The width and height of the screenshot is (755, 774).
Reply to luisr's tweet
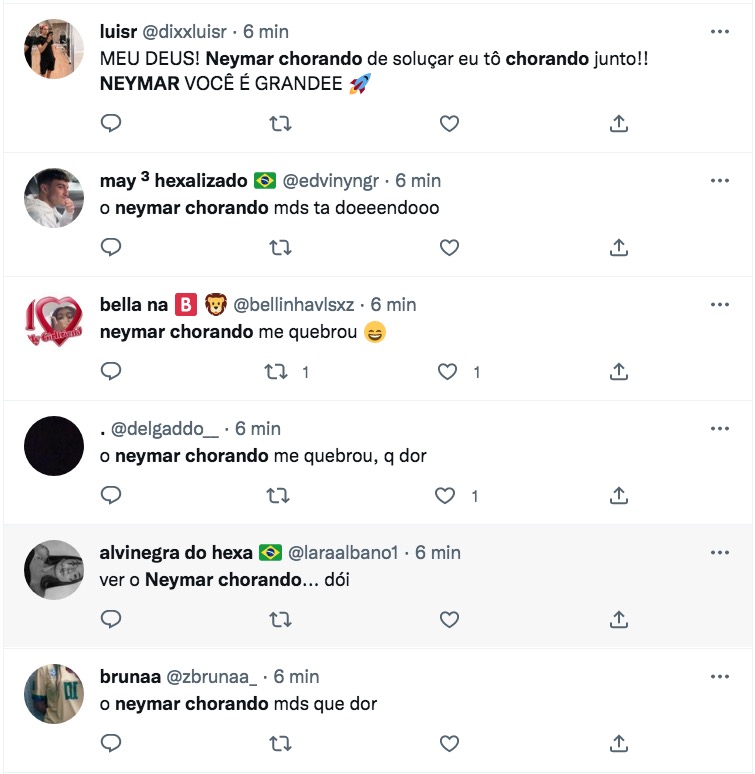click(x=112, y=123)
